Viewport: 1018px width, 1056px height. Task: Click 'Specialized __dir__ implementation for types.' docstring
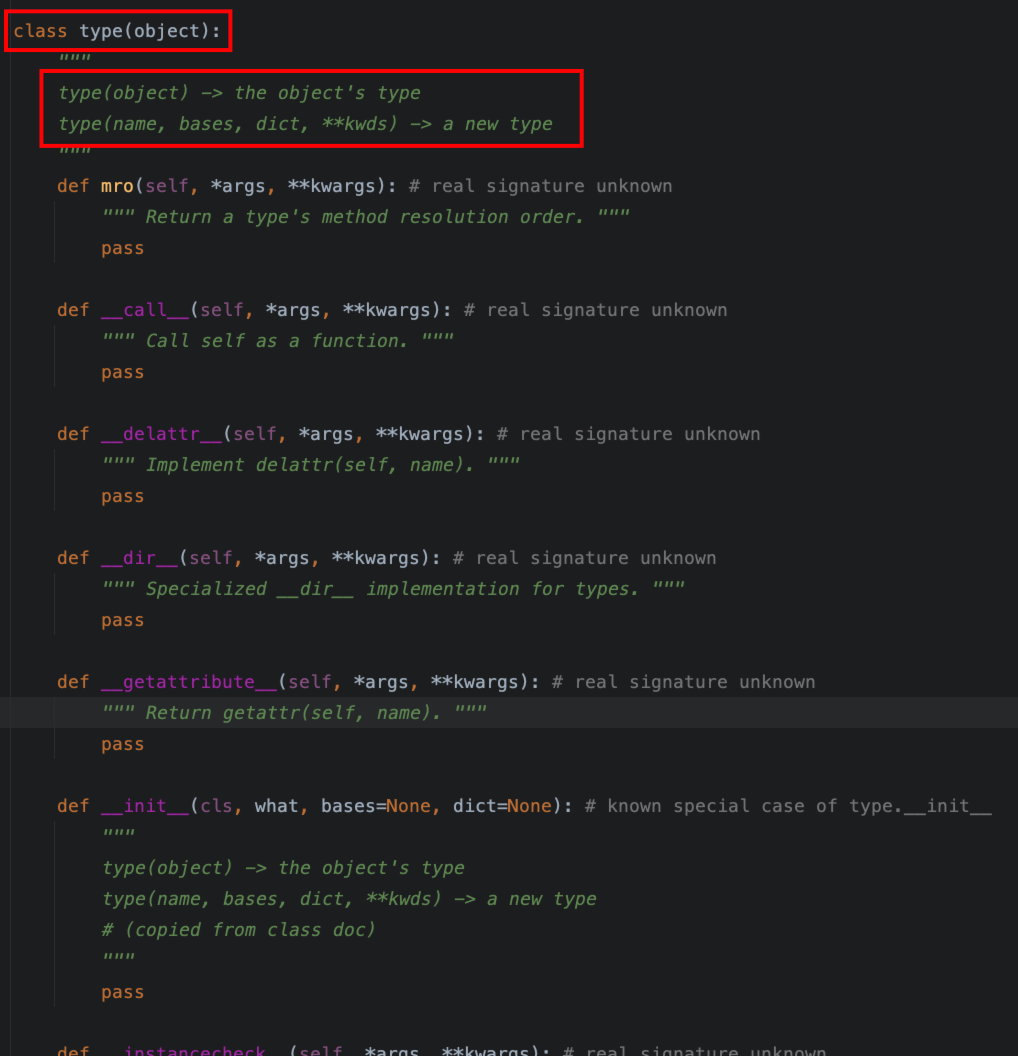tap(393, 589)
